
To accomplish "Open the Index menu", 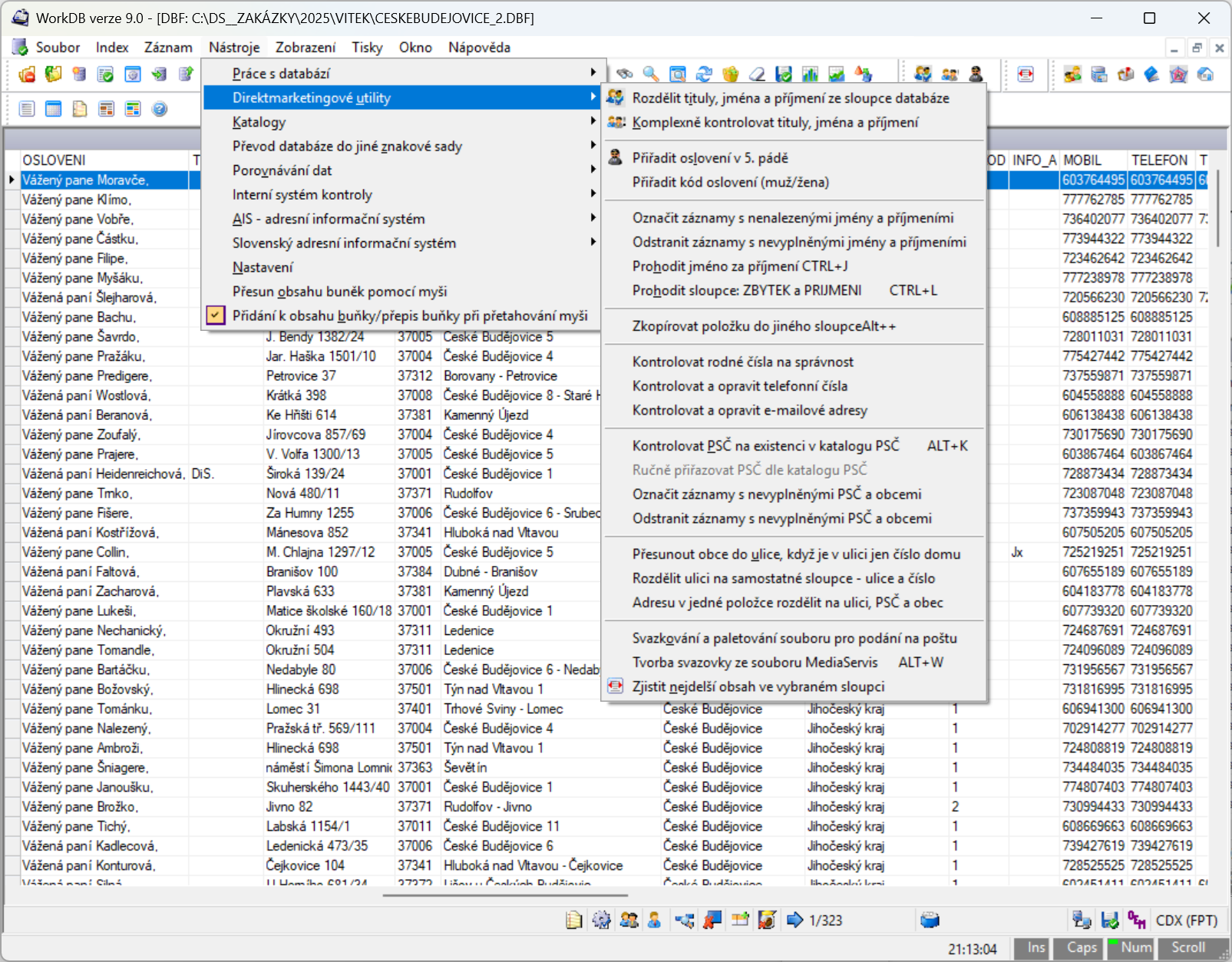I will click(x=112, y=48).
